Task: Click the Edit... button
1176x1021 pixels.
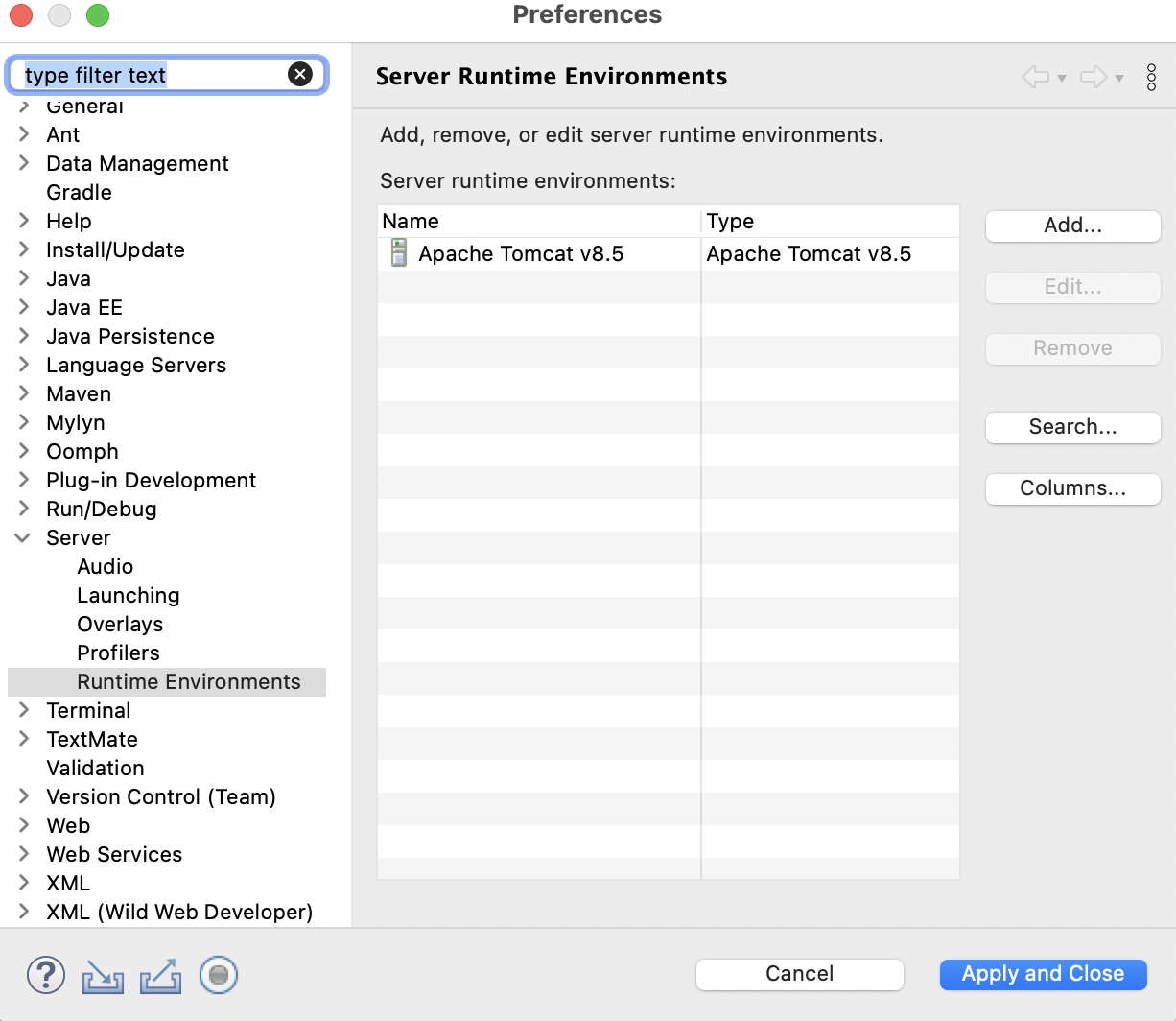Action: click(x=1072, y=287)
